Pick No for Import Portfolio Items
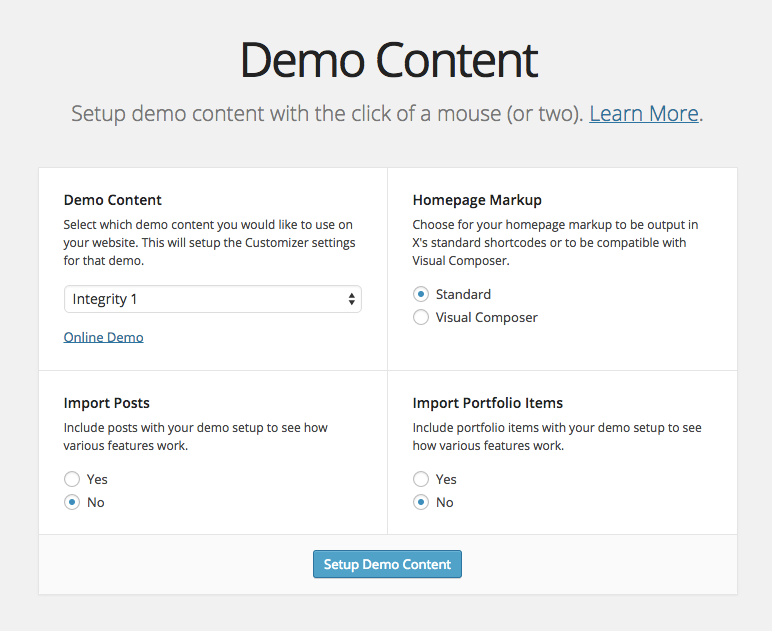This screenshot has width=772, height=631. tap(421, 502)
